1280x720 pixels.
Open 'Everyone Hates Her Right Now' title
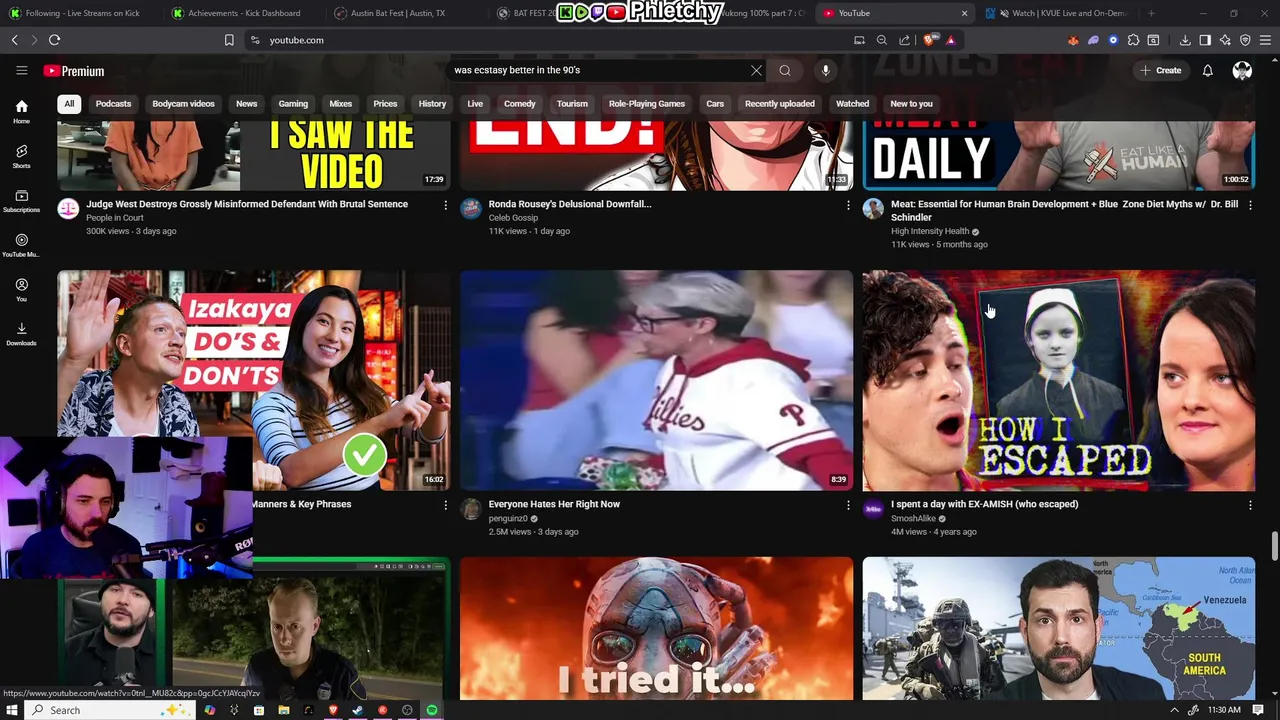554,504
